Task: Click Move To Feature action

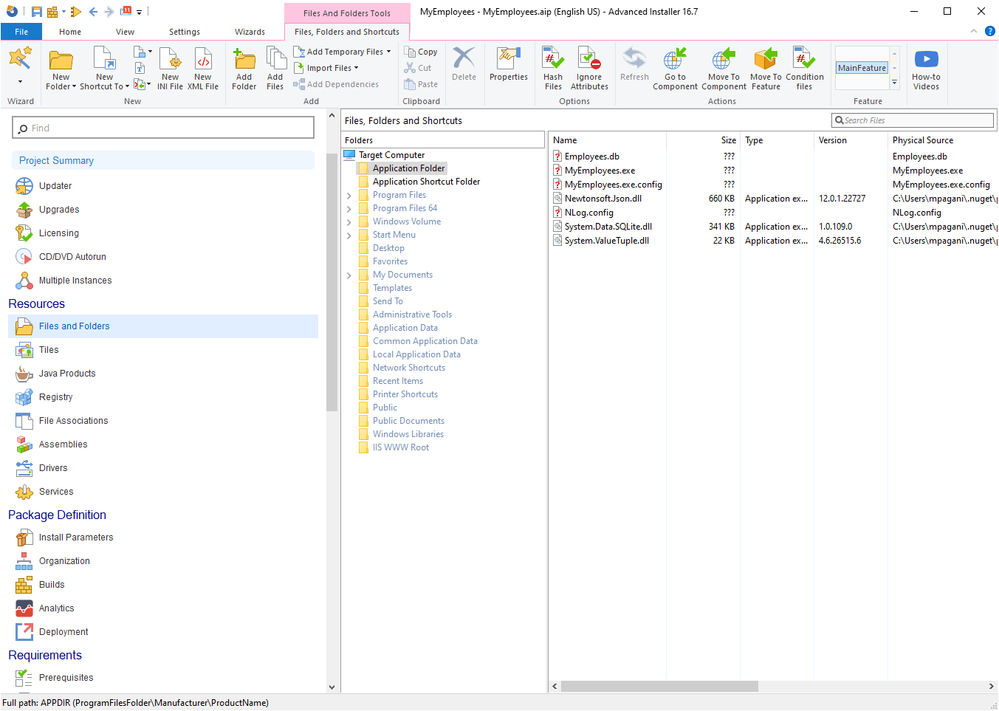Action: [x=765, y=68]
